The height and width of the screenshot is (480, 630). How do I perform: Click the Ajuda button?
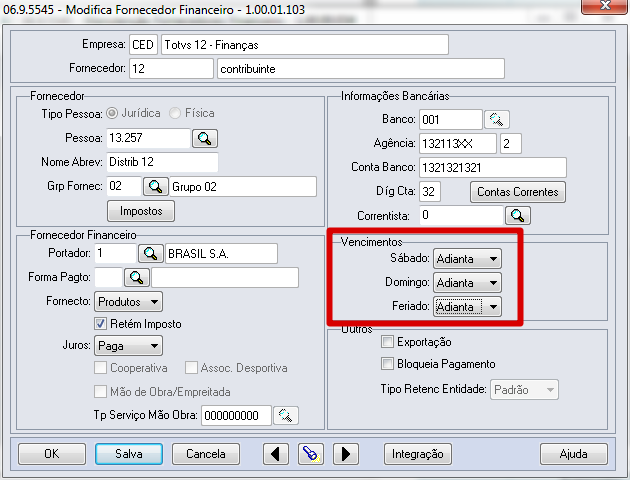pos(574,454)
